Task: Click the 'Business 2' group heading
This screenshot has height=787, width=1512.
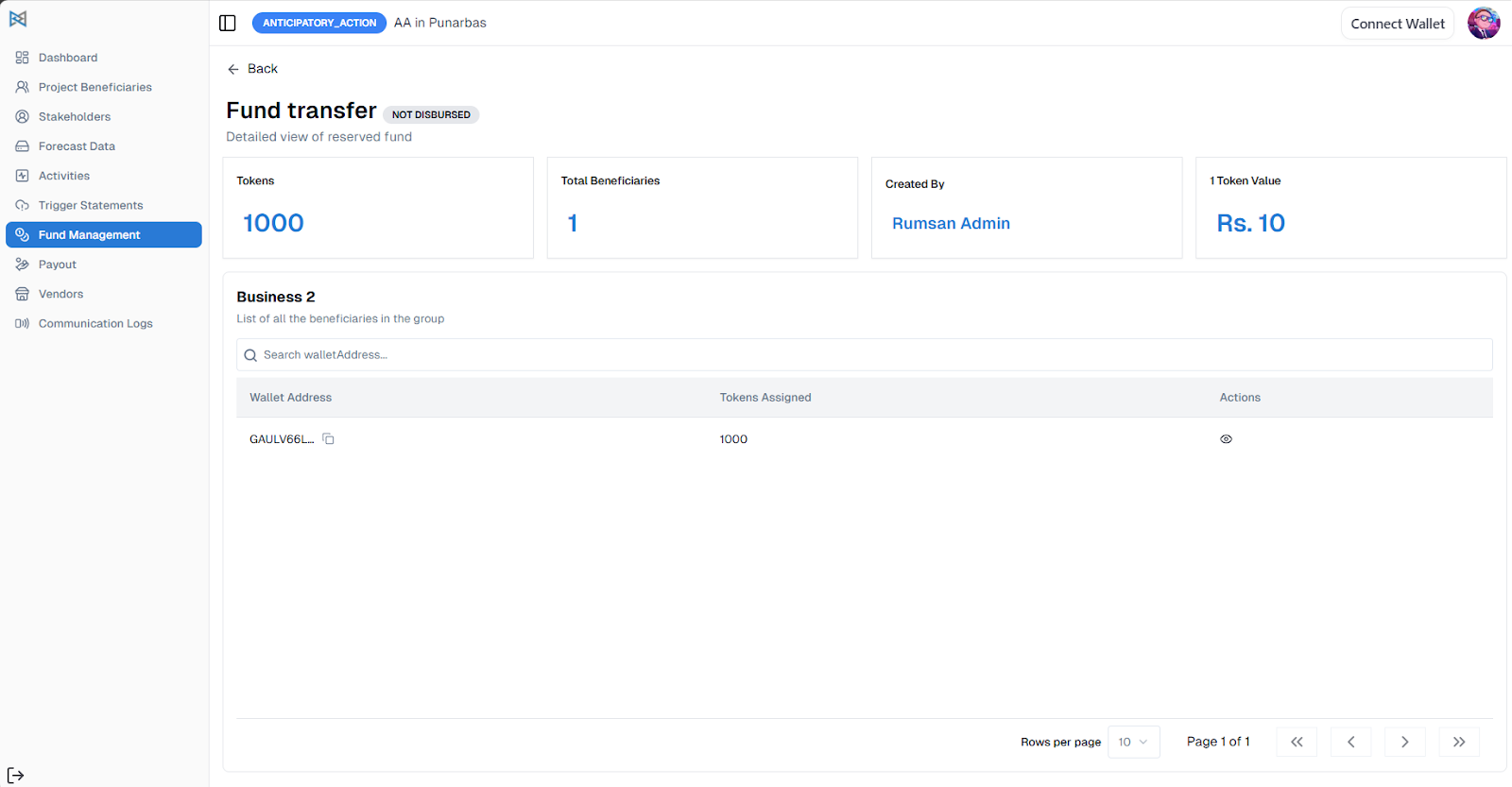Action: [276, 297]
